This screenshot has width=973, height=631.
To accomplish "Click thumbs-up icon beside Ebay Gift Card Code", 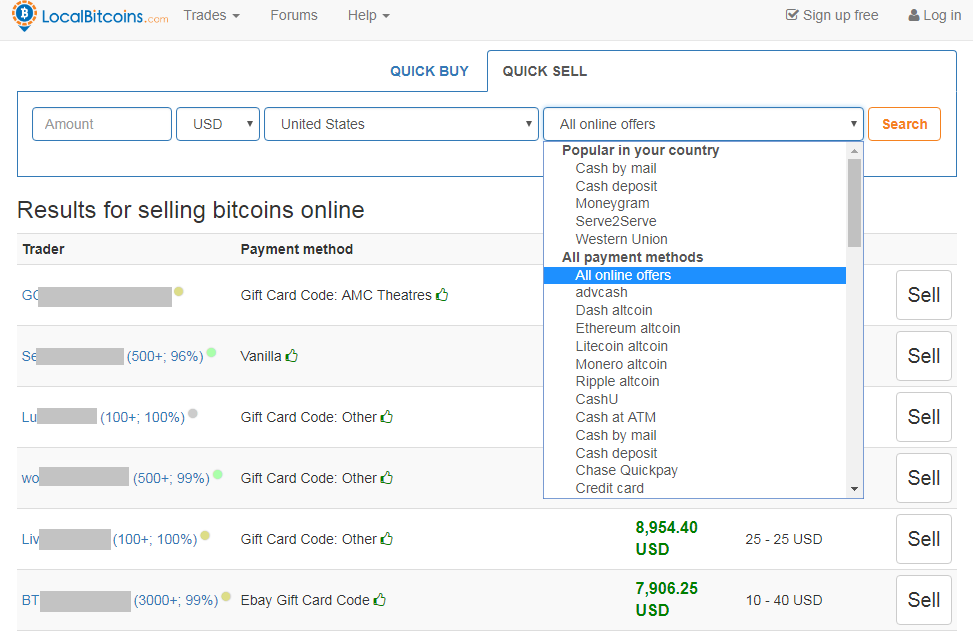I will pos(380,600).
